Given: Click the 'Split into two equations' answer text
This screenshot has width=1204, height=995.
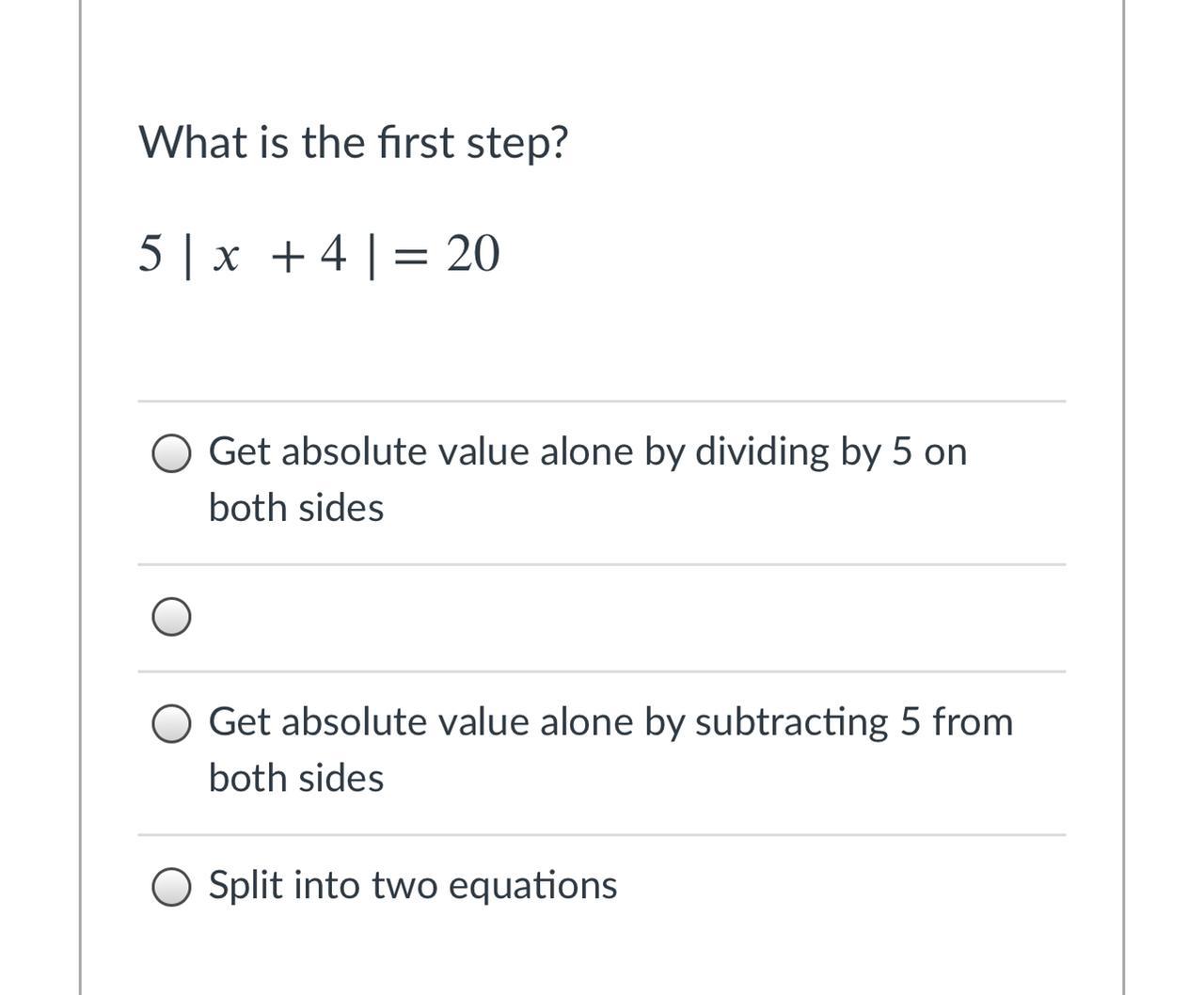Looking at the screenshot, I should coord(412,886).
